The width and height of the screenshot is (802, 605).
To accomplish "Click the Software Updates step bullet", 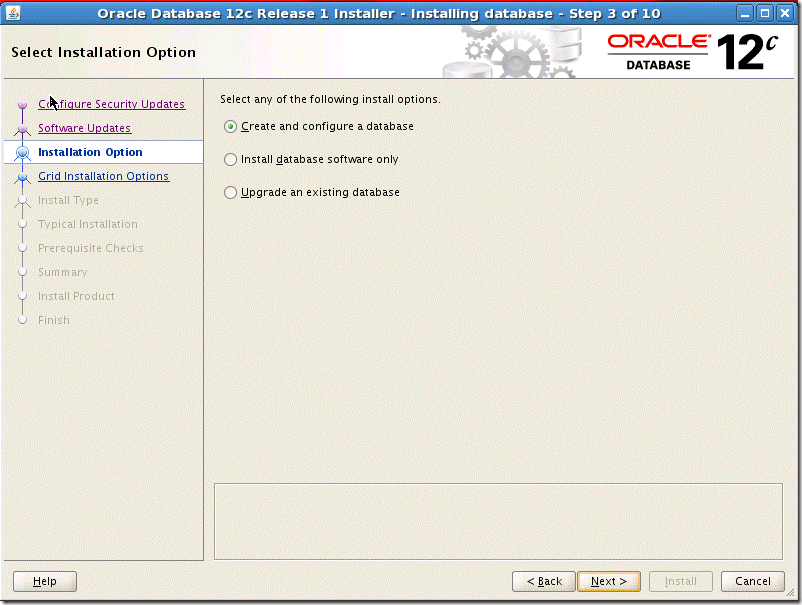I will [22, 129].
